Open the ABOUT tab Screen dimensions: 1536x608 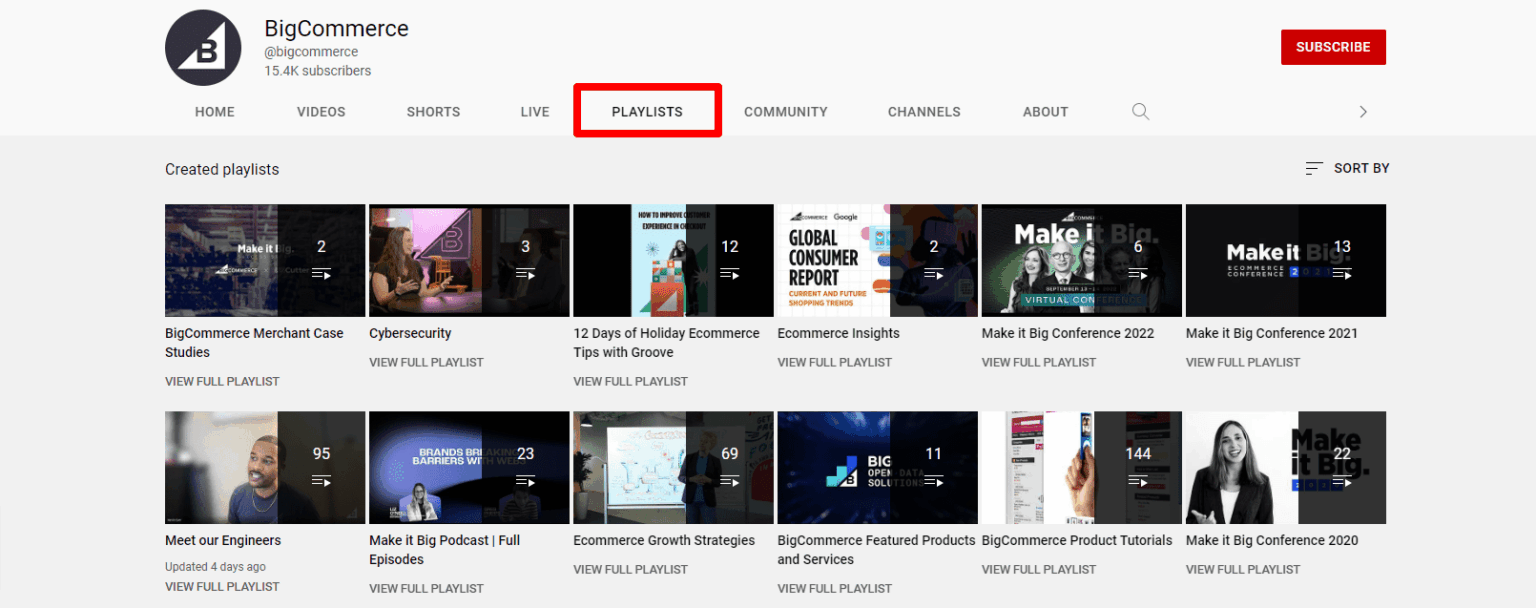[1045, 112]
